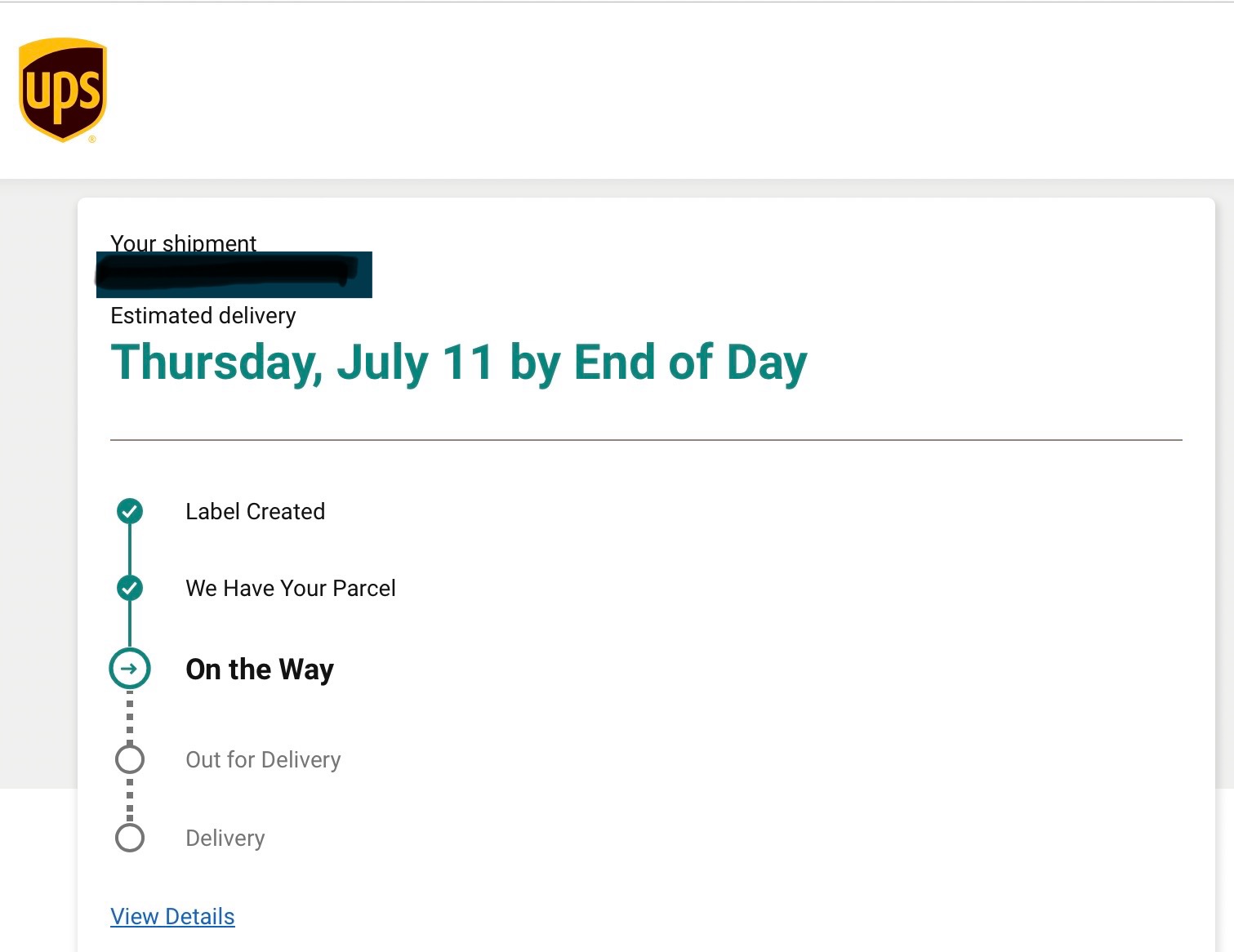Viewport: 1234px width, 952px height.
Task: Click the Thursday, July 11 delivery date heading
Action: point(458,363)
